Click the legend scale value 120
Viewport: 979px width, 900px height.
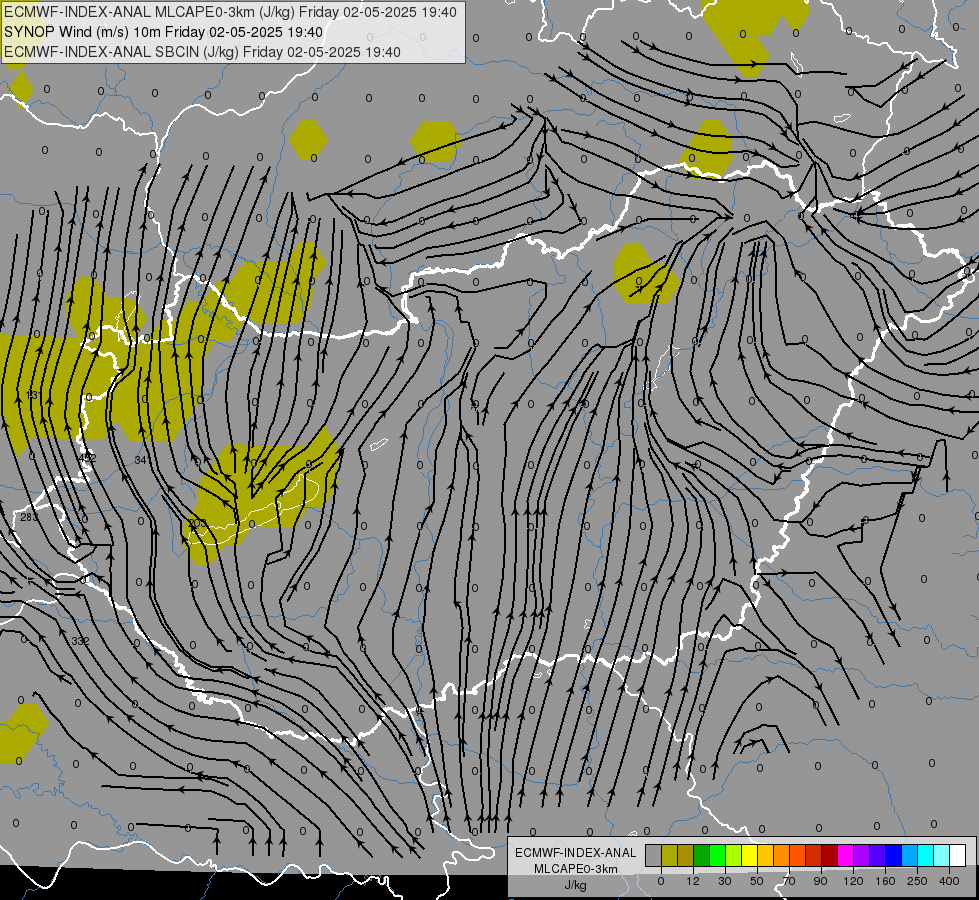point(853,881)
